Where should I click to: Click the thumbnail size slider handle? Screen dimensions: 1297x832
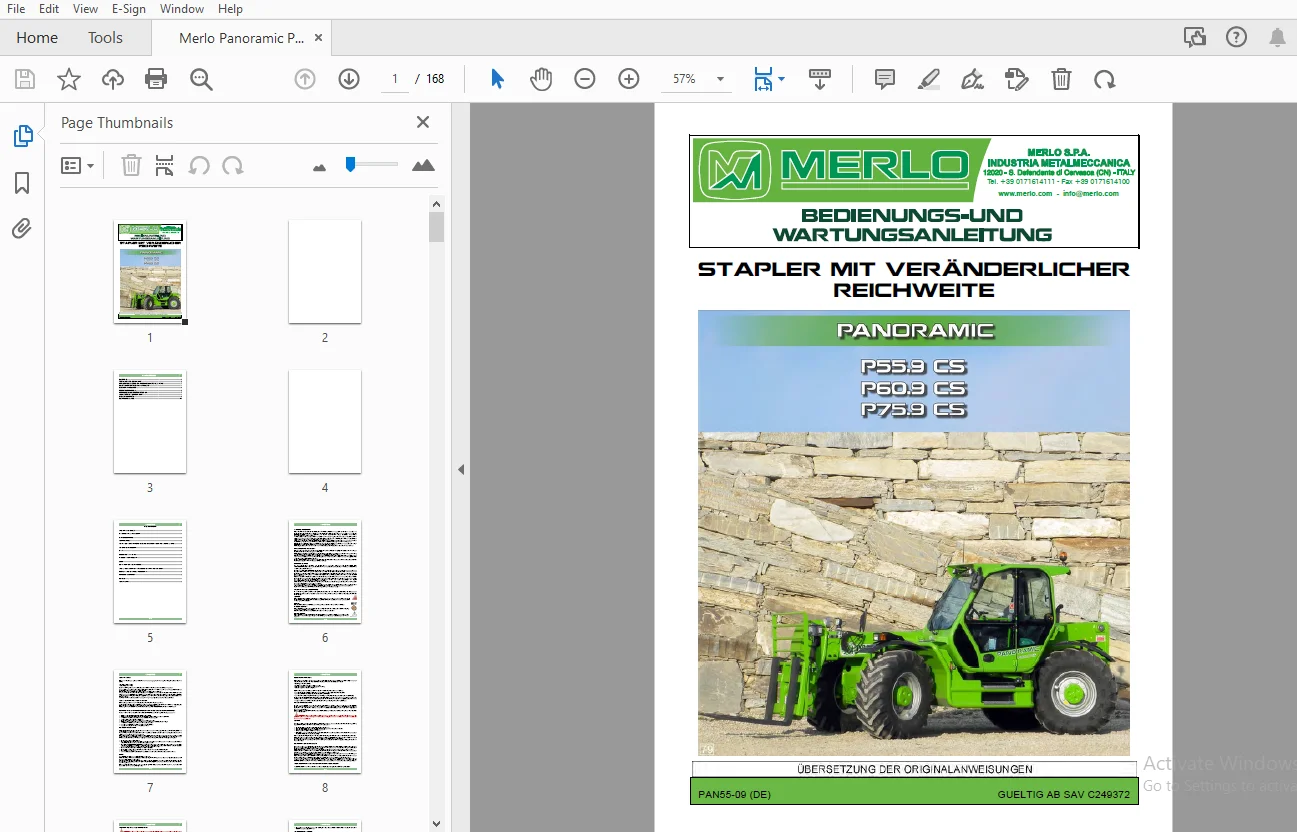pos(350,164)
